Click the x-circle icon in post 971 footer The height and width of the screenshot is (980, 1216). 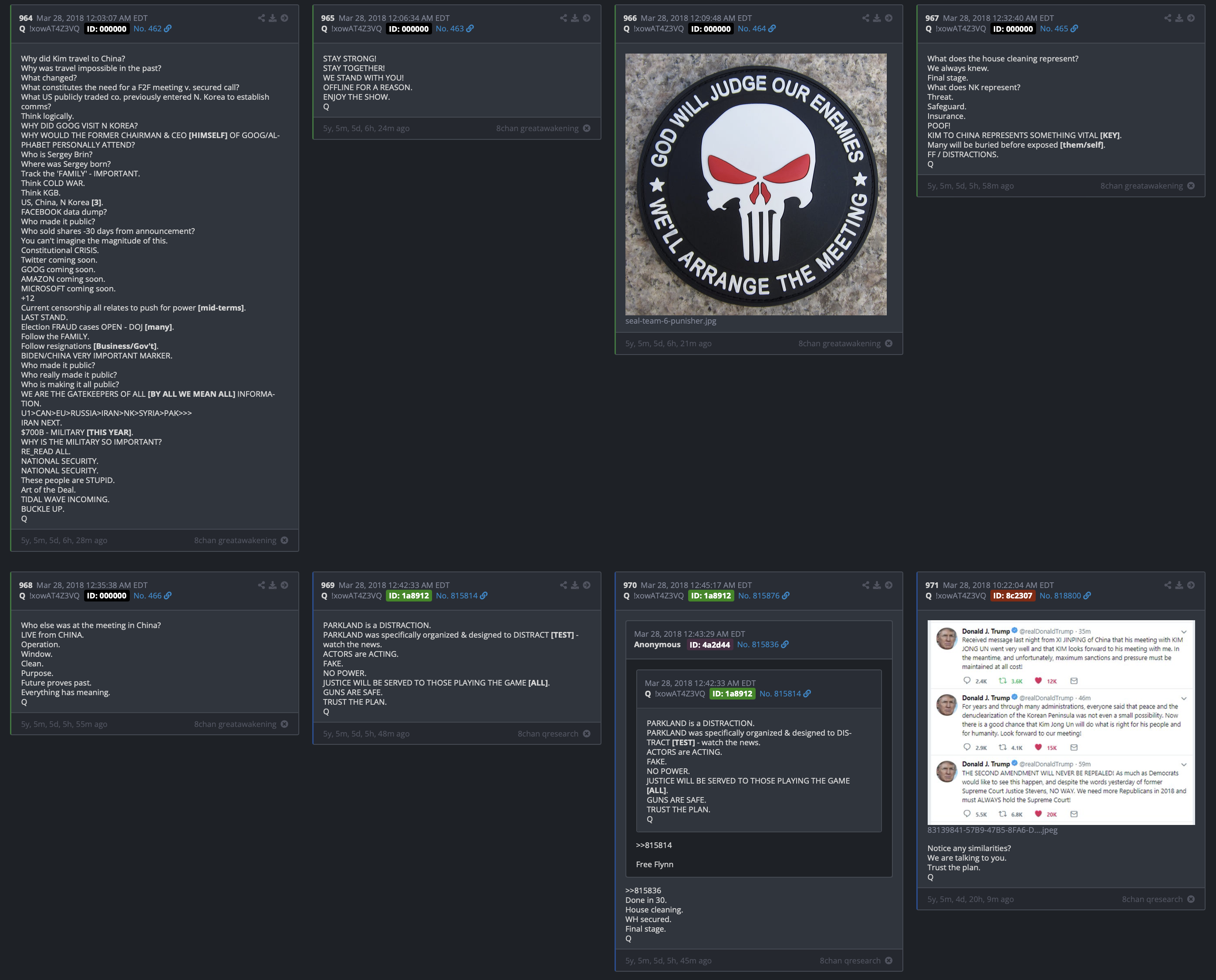pyautogui.click(x=1191, y=899)
